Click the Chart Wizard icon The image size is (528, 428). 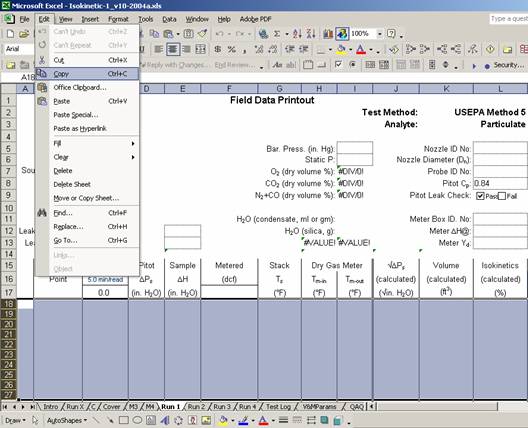tap(328, 34)
